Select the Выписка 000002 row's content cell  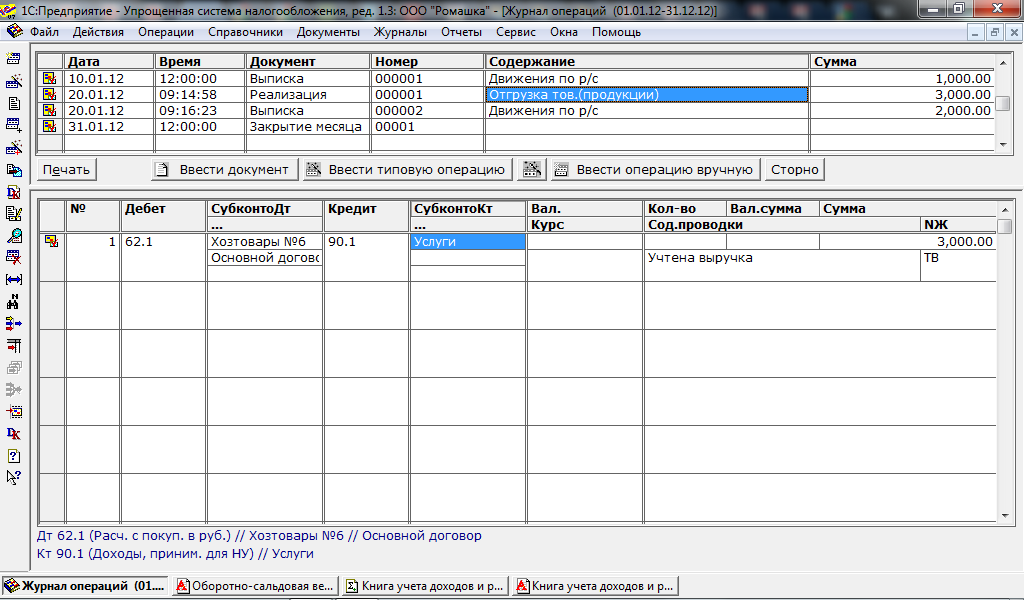tap(647, 111)
